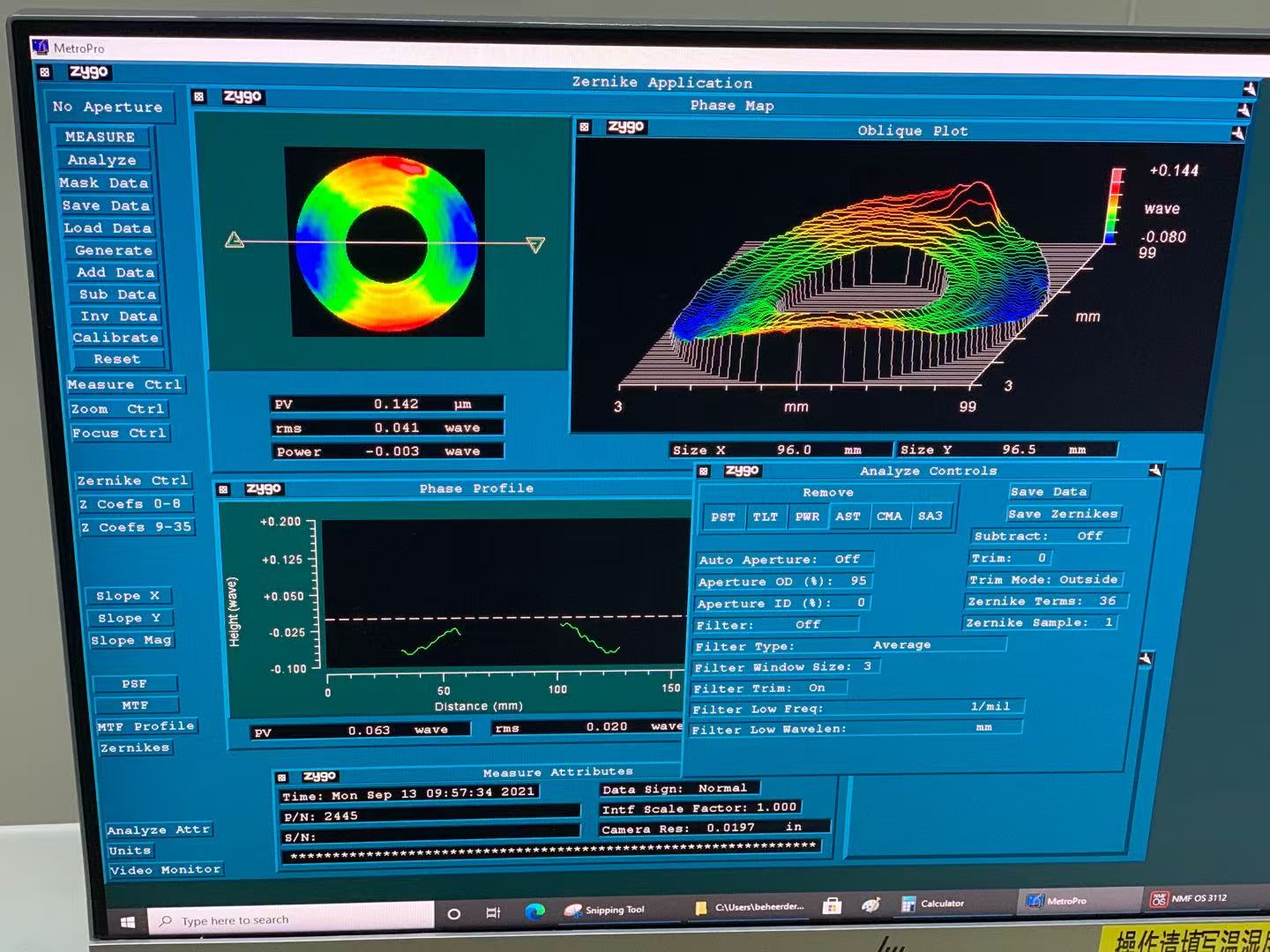Click the pin icon of Zernike Application window
1270x952 pixels.
[x=1249, y=88]
